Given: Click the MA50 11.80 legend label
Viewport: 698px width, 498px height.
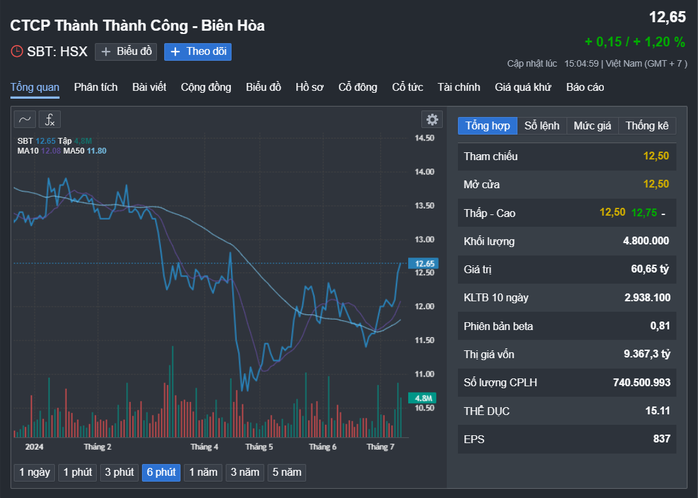Looking at the screenshot, I should click(85, 151).
